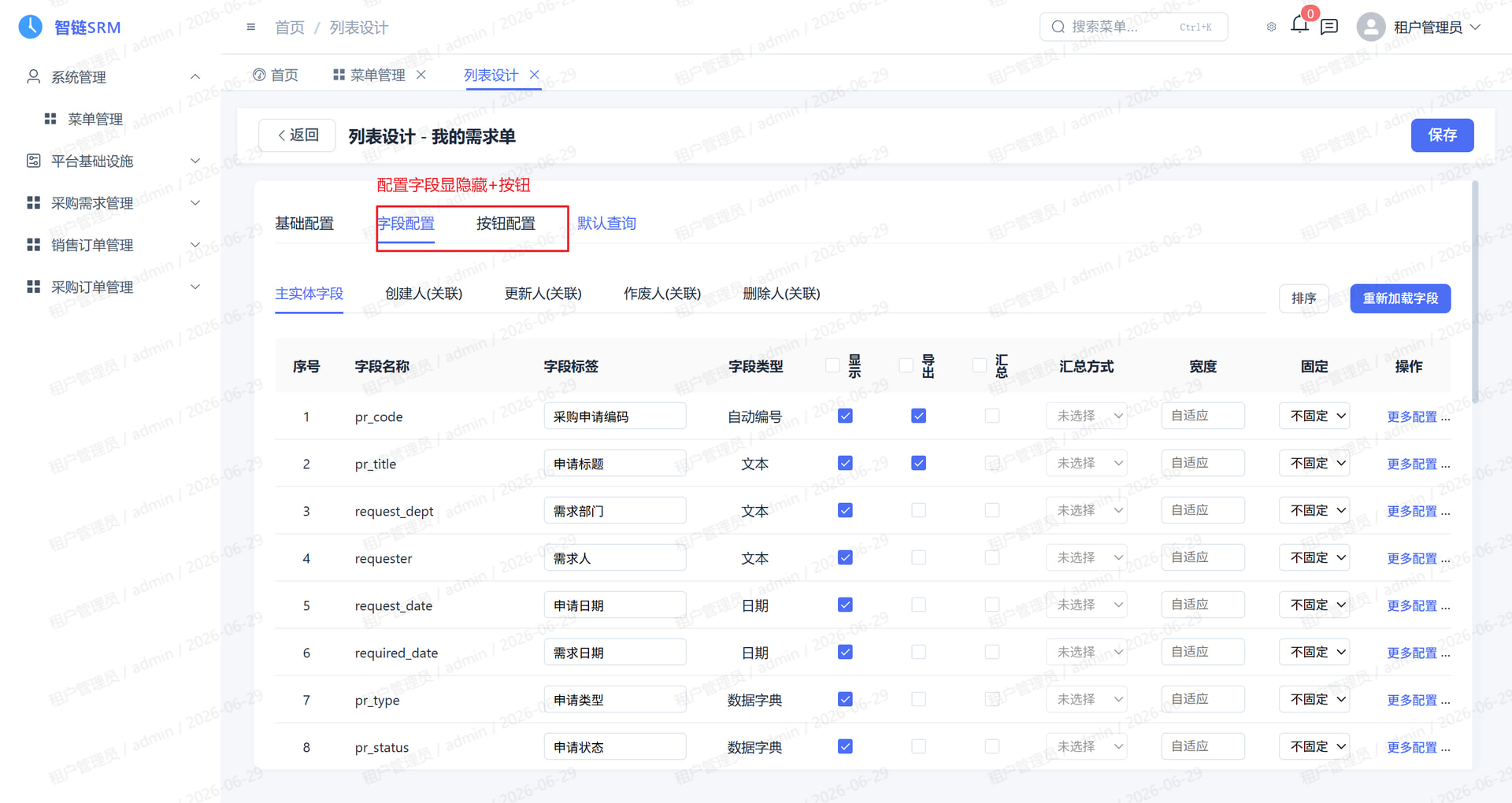Click the 租户管理员 user avatar
Viewport: 1512px width, 803px height.
click(1370, 28)
